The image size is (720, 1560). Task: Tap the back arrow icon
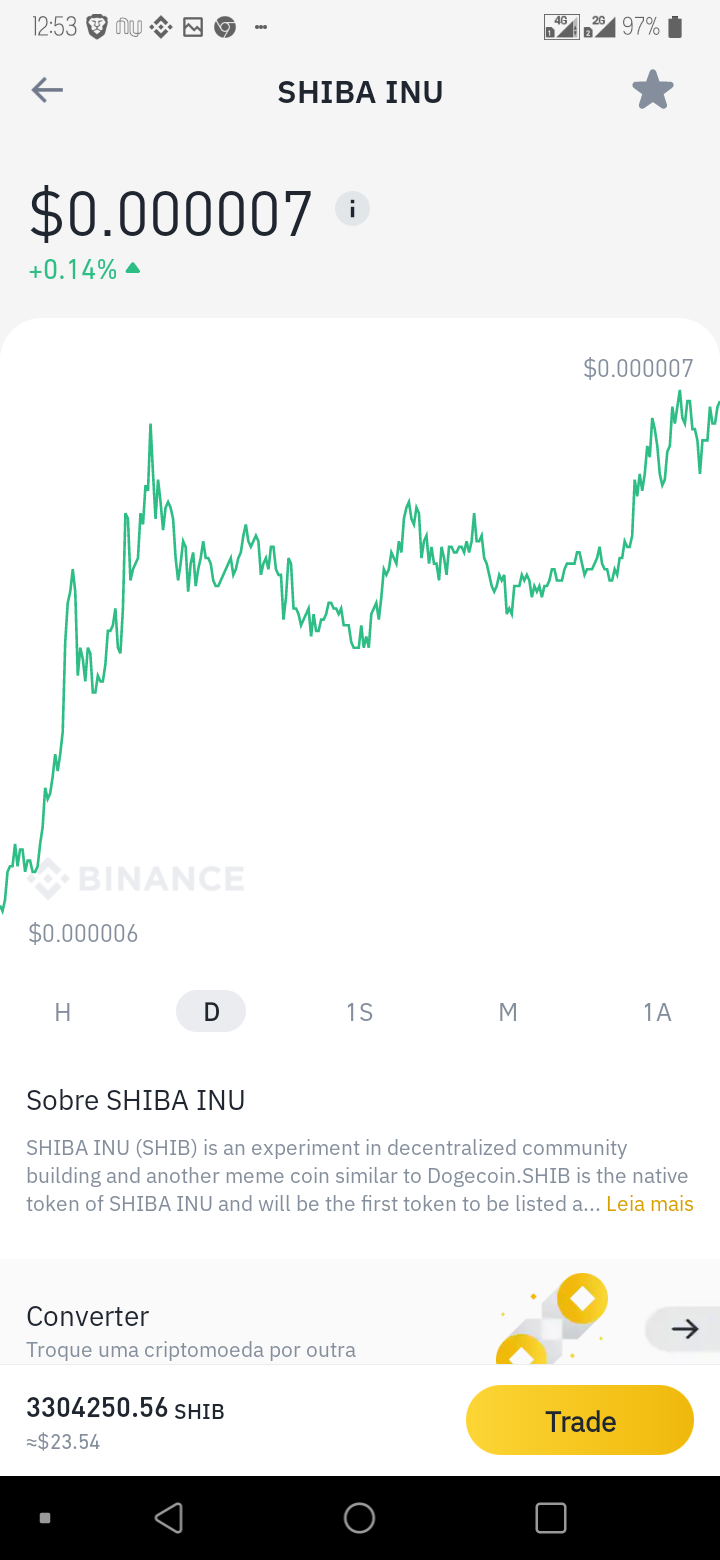(47, 91)
